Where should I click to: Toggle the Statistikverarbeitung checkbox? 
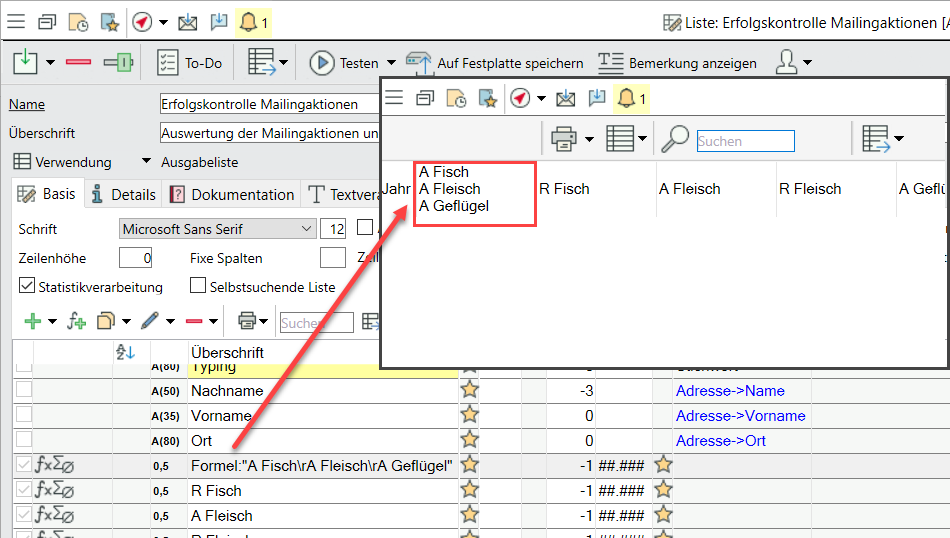click(x=27, y=287)
